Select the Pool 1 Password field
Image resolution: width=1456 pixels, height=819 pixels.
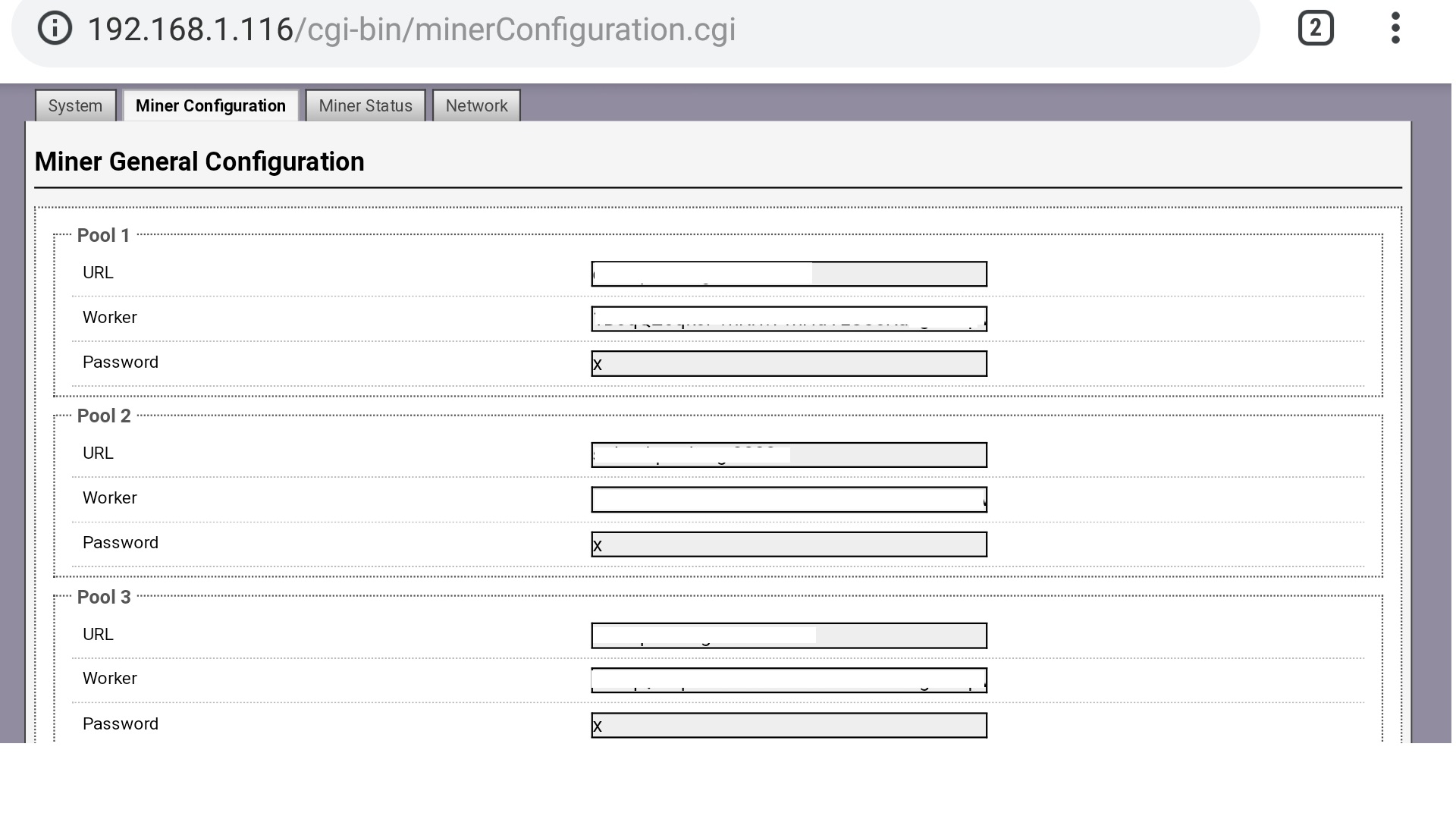coord(789,363)
